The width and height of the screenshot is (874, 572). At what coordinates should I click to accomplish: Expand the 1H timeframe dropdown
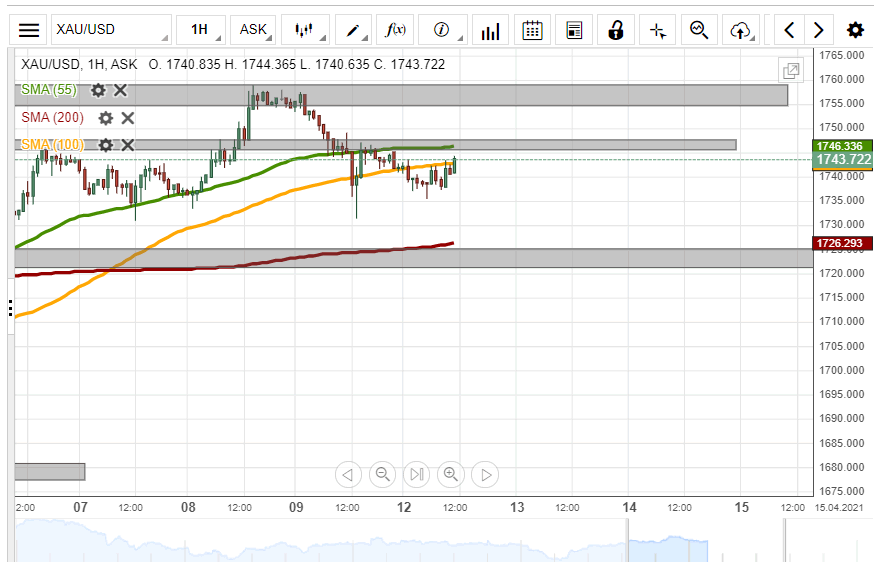coord(200,30)
